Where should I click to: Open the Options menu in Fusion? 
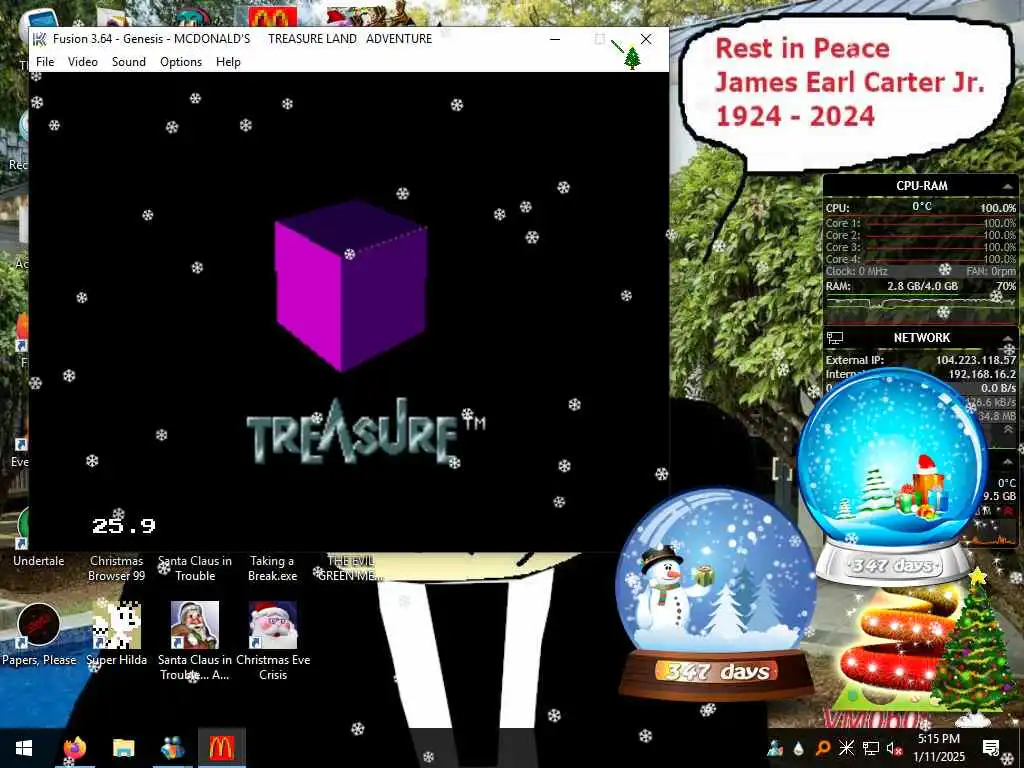(181, 61)
